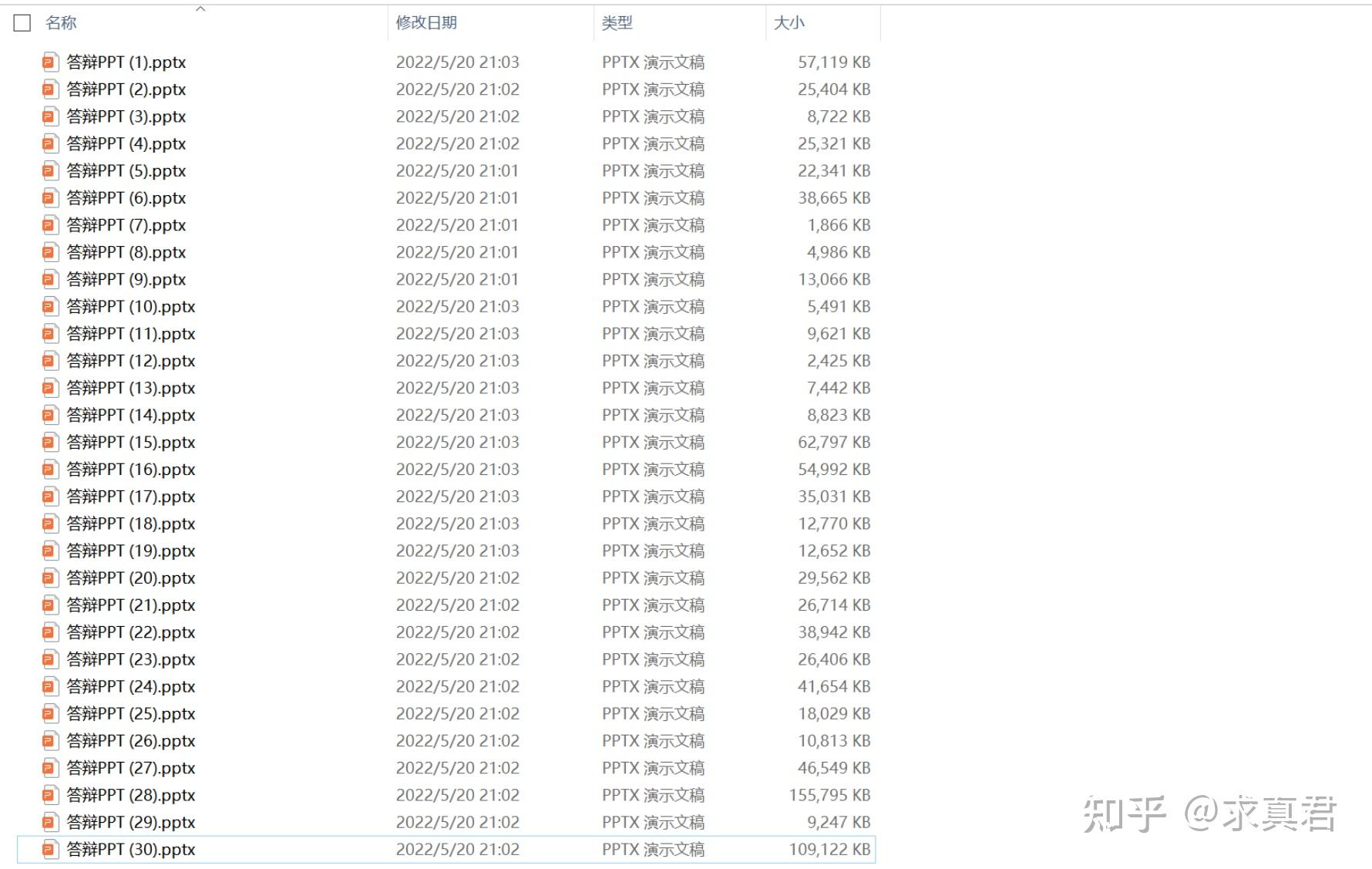Click the icon of 答辩PPT (8).pptx
This screenshot has height=869, width=1372.
[x=50, y=252]
